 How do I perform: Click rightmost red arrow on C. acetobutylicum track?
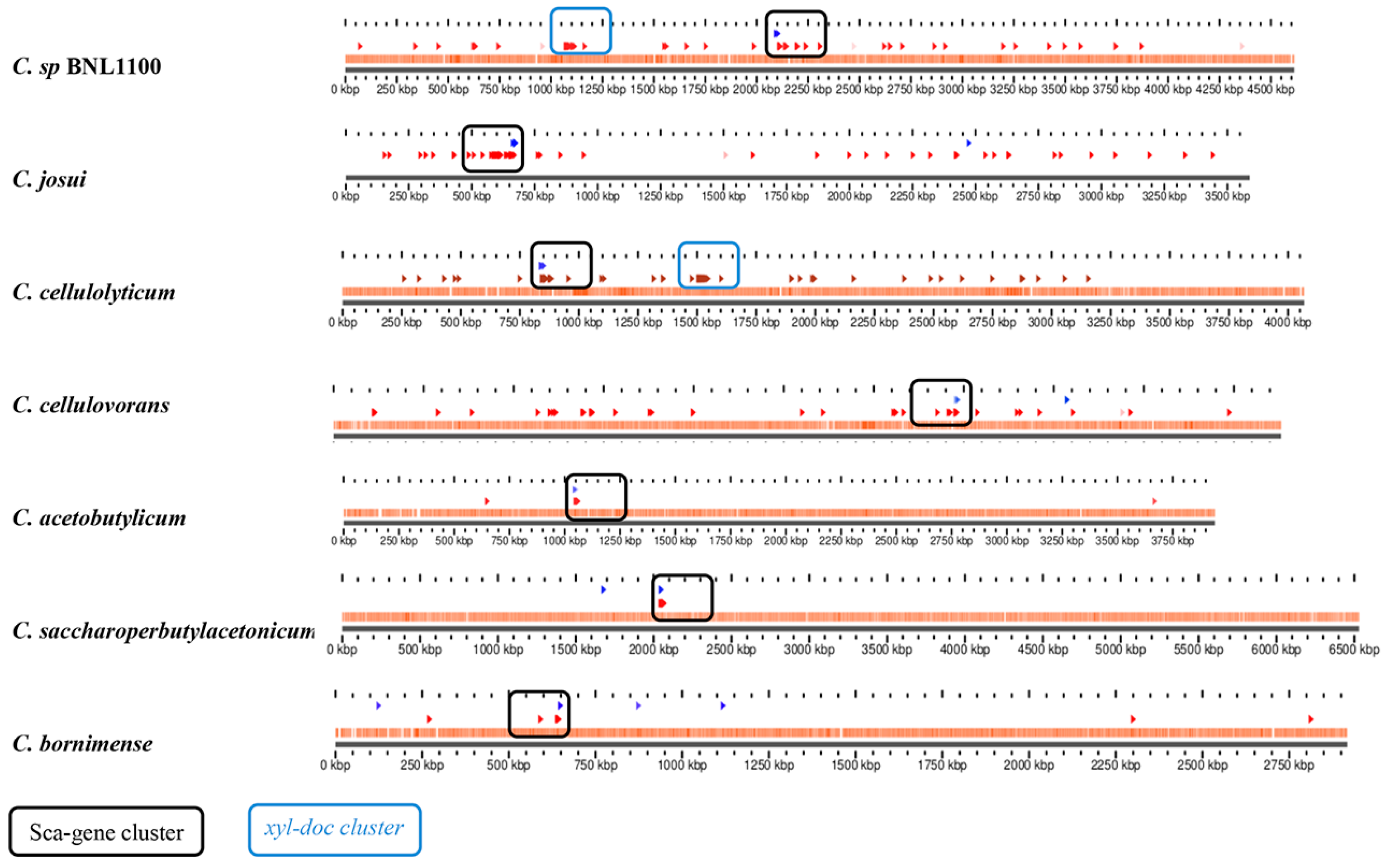(1154, 501)
